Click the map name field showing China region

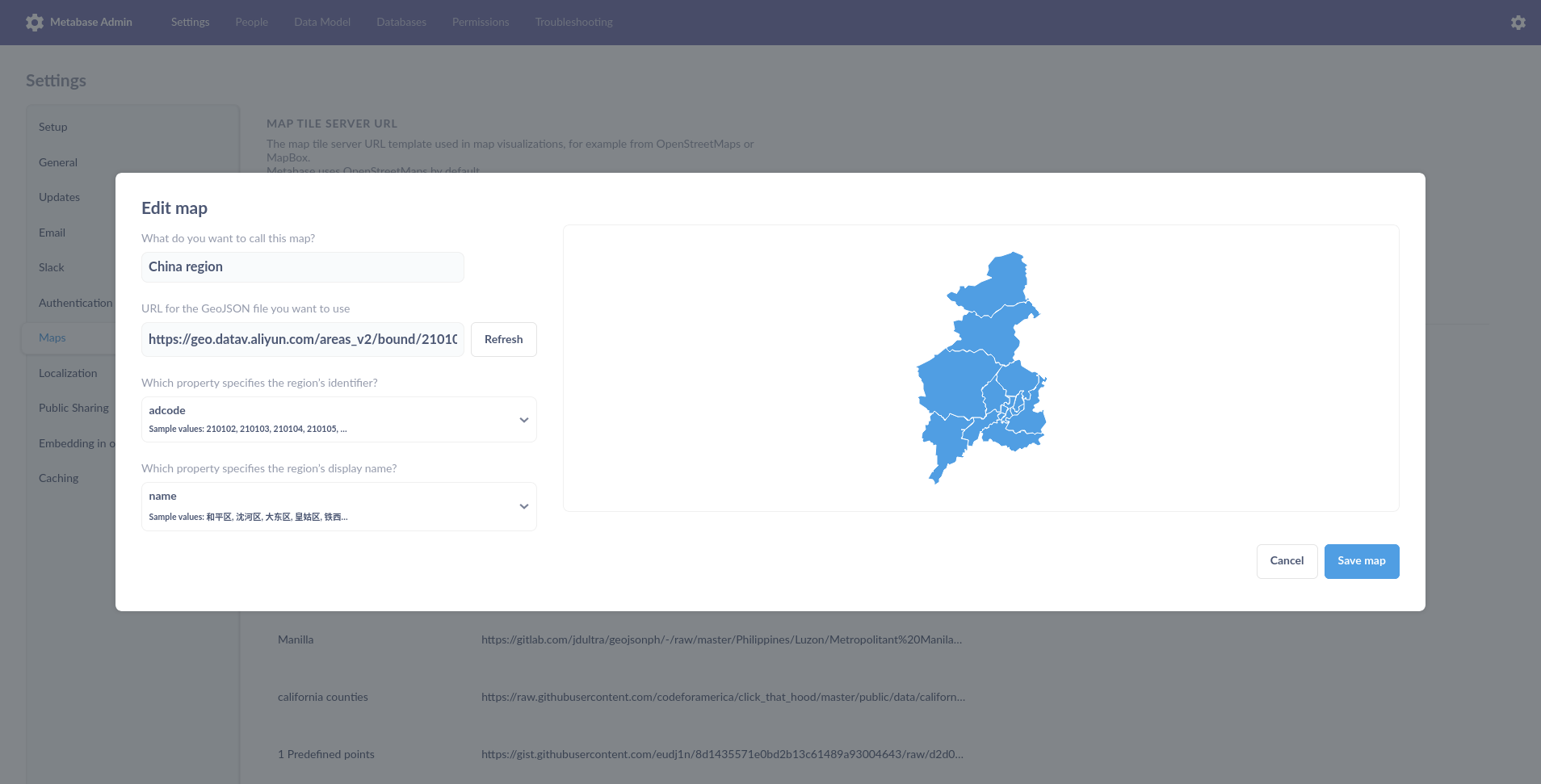coord(302,267)
